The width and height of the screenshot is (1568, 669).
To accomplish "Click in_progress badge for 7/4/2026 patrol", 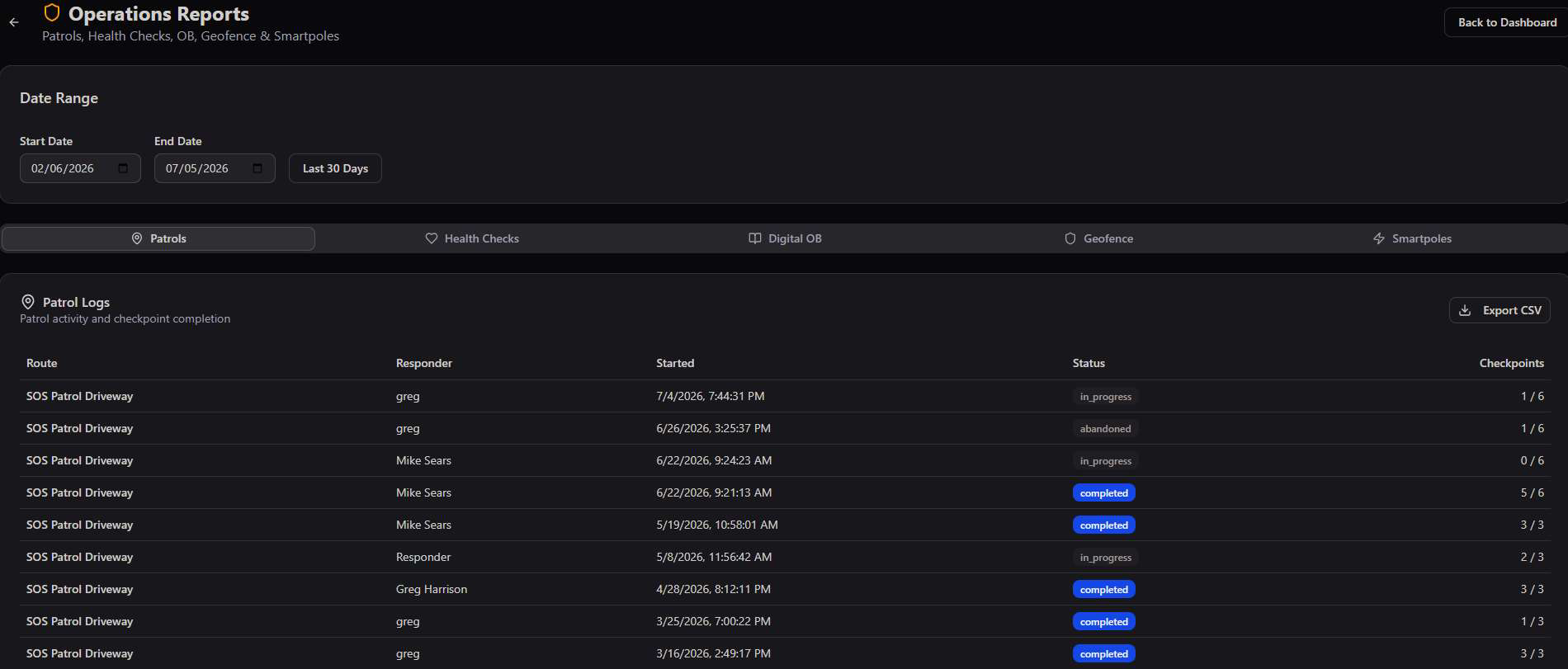I will [x=1106, y=397].
